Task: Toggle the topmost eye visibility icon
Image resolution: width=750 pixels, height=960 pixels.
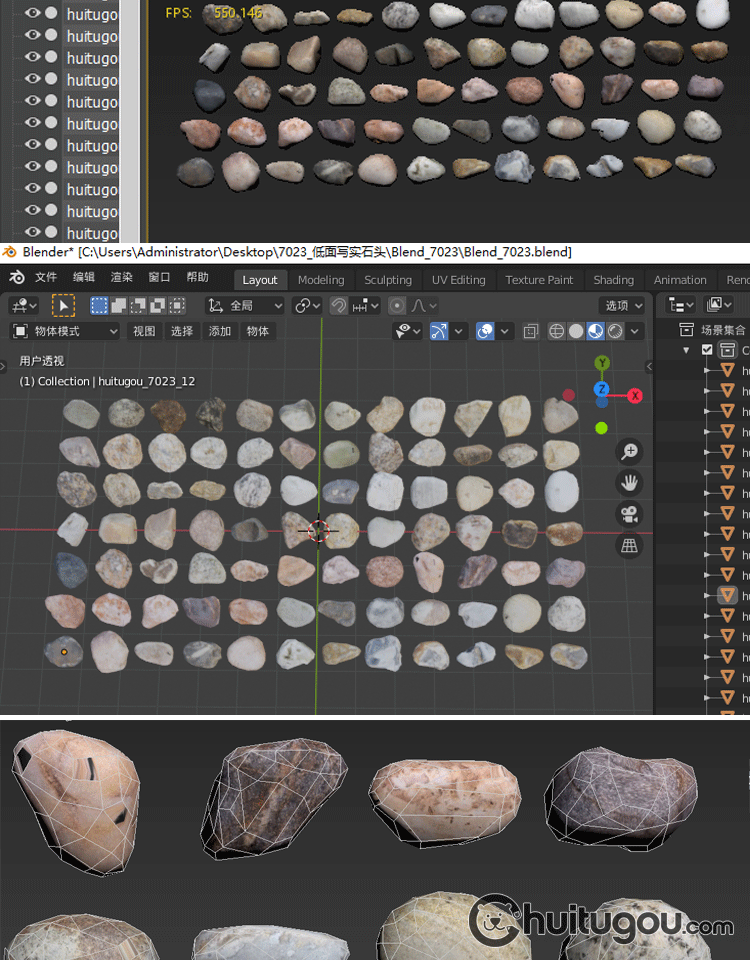Action: 33,13
